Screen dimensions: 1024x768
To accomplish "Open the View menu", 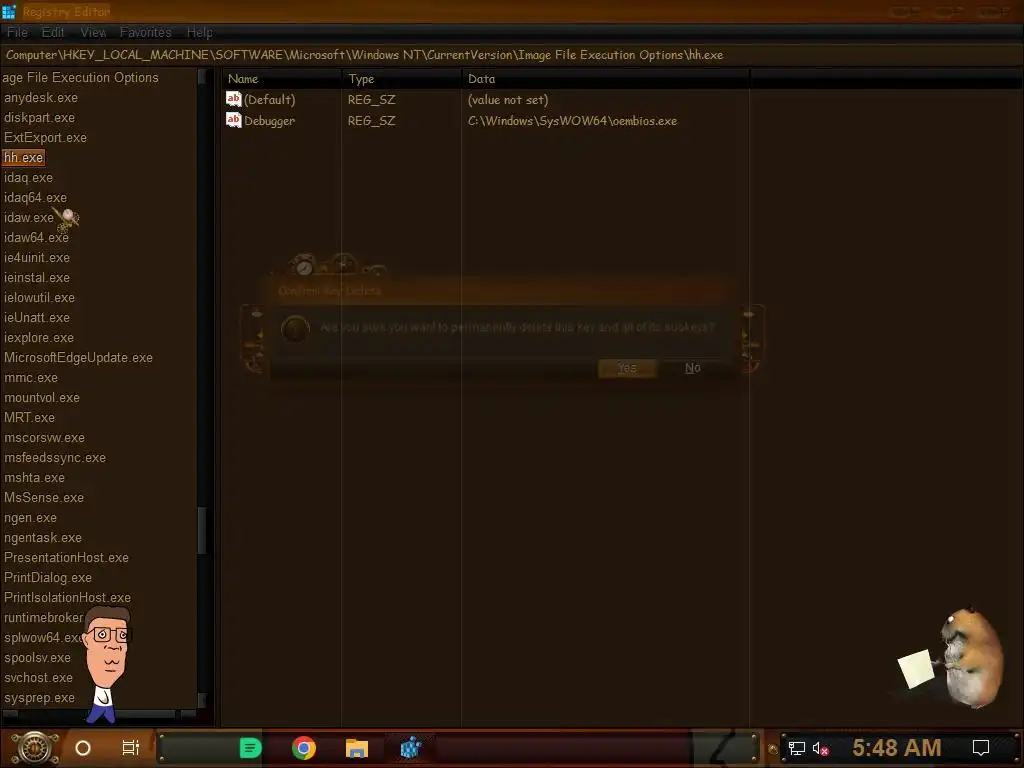I will point(93,32).
